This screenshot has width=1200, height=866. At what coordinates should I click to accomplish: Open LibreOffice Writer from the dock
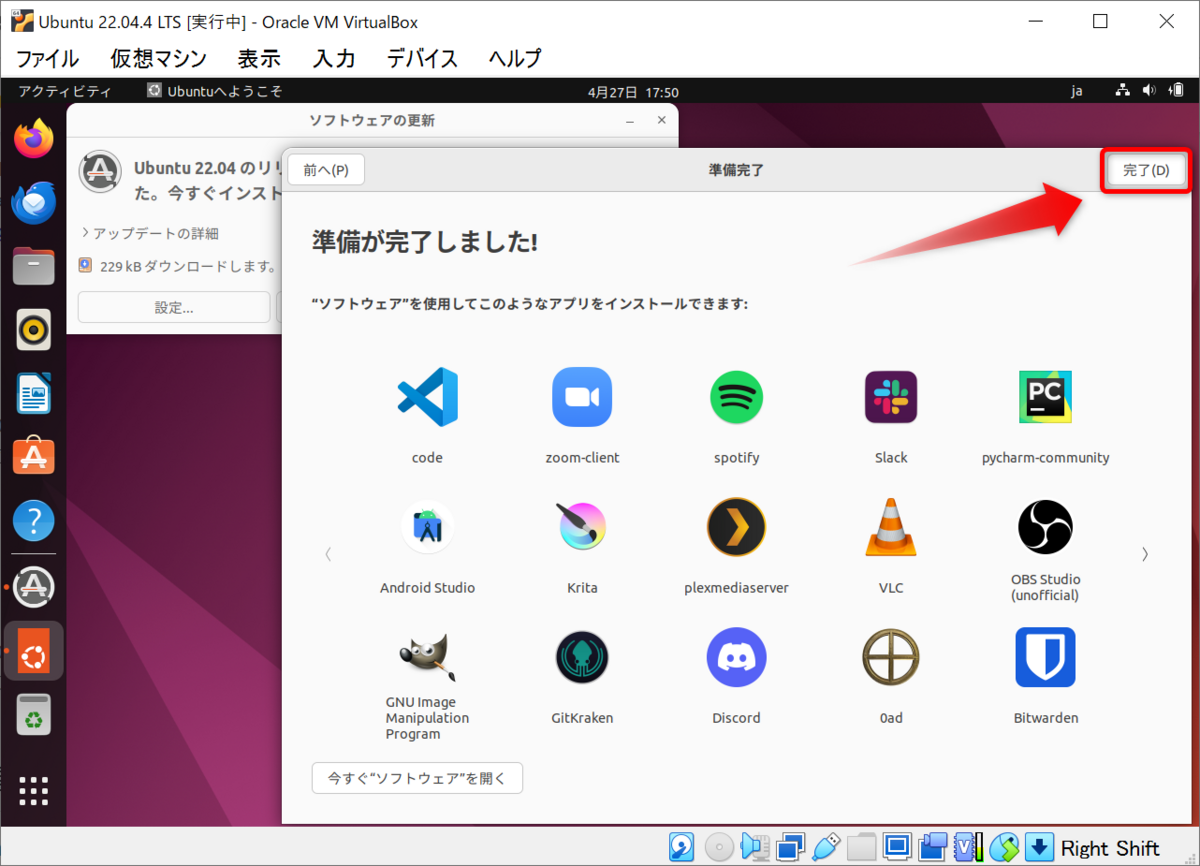(x=34, y=393)
